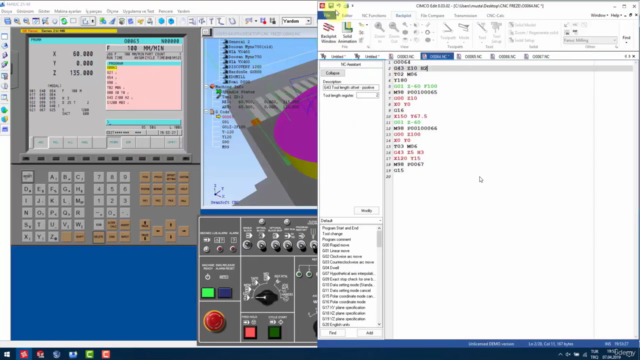640x360 pixels.
Task: Click the Tool Setup ribbon icon
Action: 496,33
